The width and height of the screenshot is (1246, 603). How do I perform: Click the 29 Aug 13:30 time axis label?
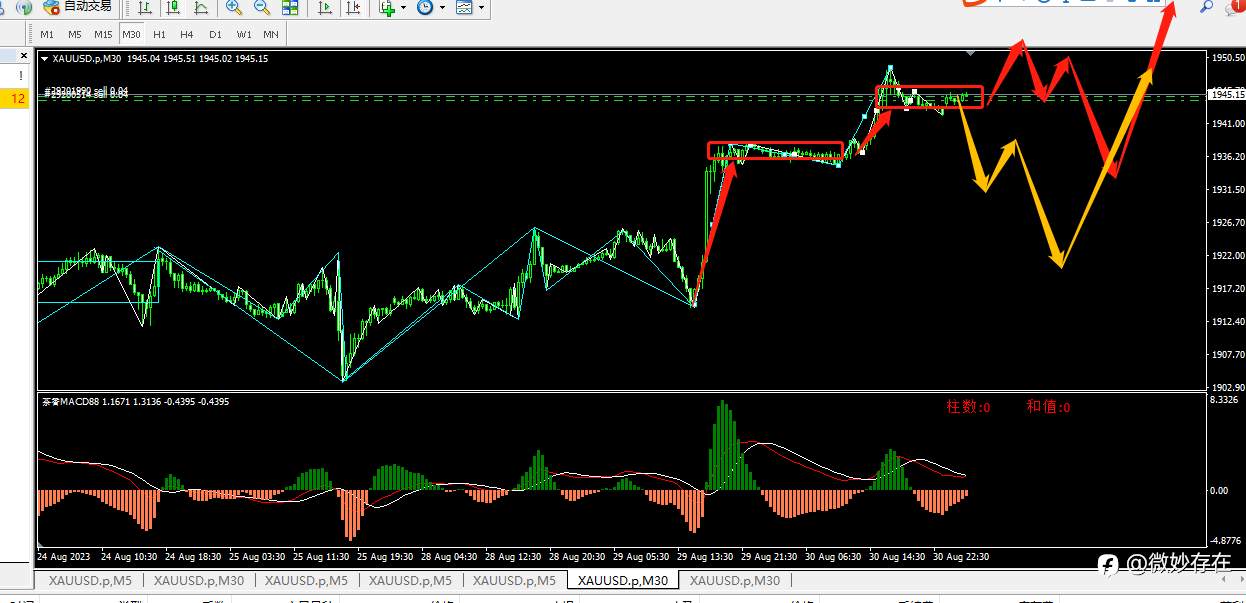tap(705, 556)
